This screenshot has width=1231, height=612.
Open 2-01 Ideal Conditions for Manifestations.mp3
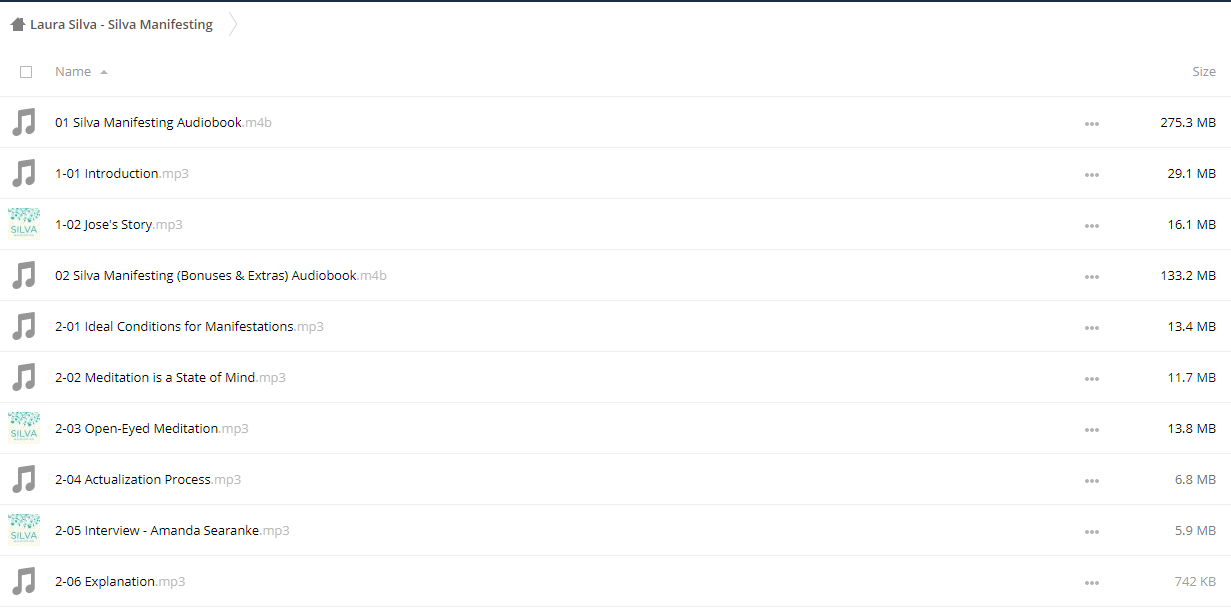pyautogui.click(x=189, y=327)
